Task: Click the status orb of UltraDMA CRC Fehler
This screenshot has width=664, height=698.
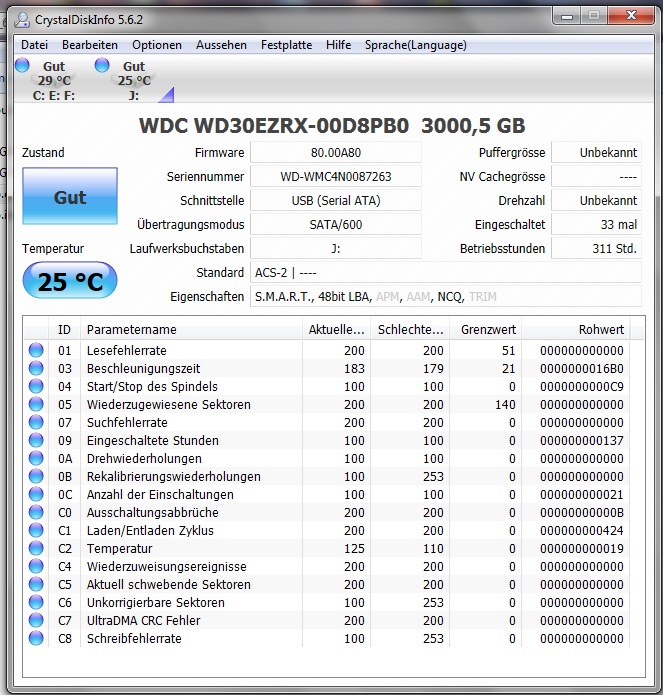Action: [36, 621]
